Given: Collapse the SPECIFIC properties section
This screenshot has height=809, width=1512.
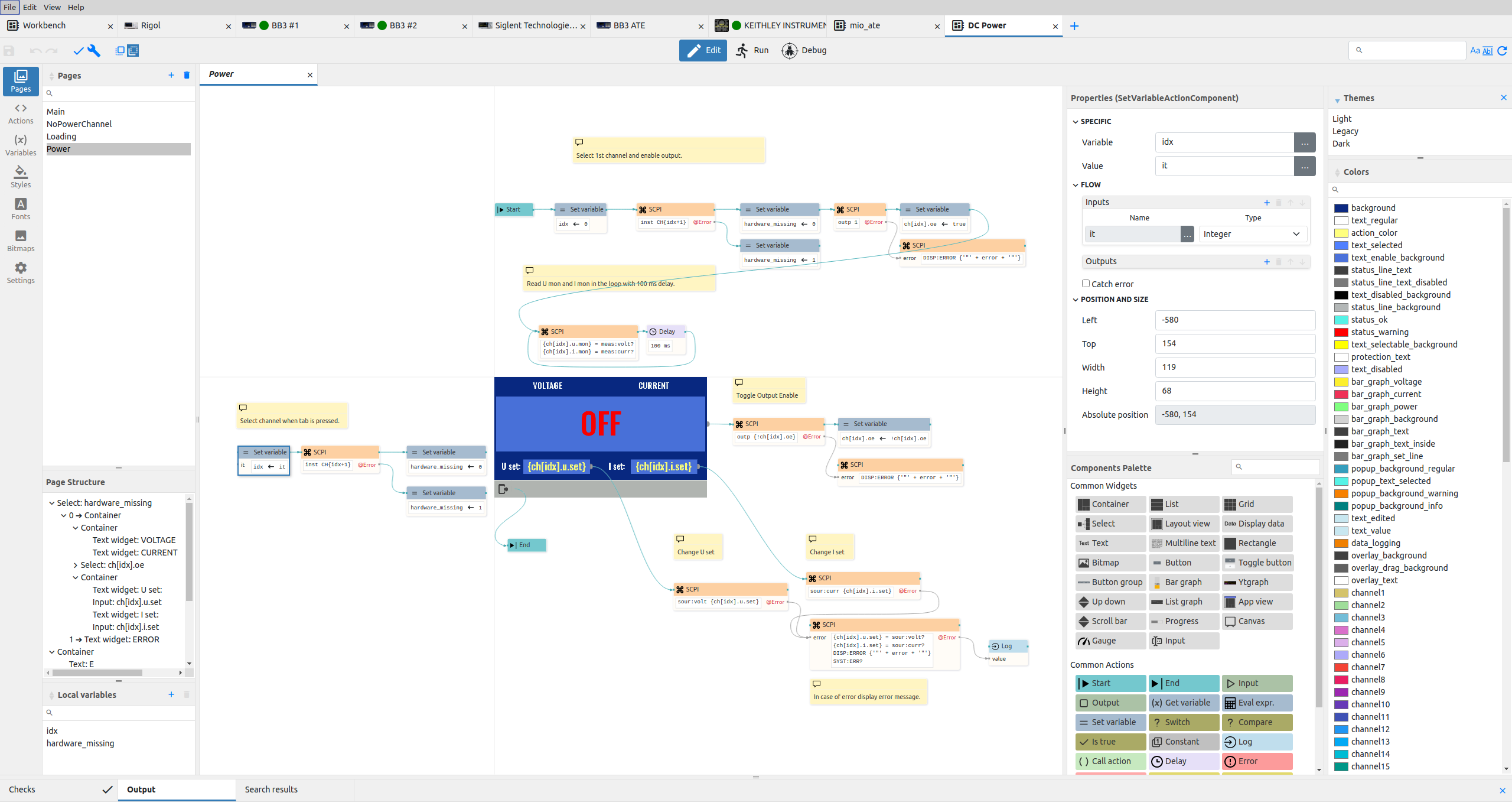Looking at the screenshot, I should coord(1076,122).
